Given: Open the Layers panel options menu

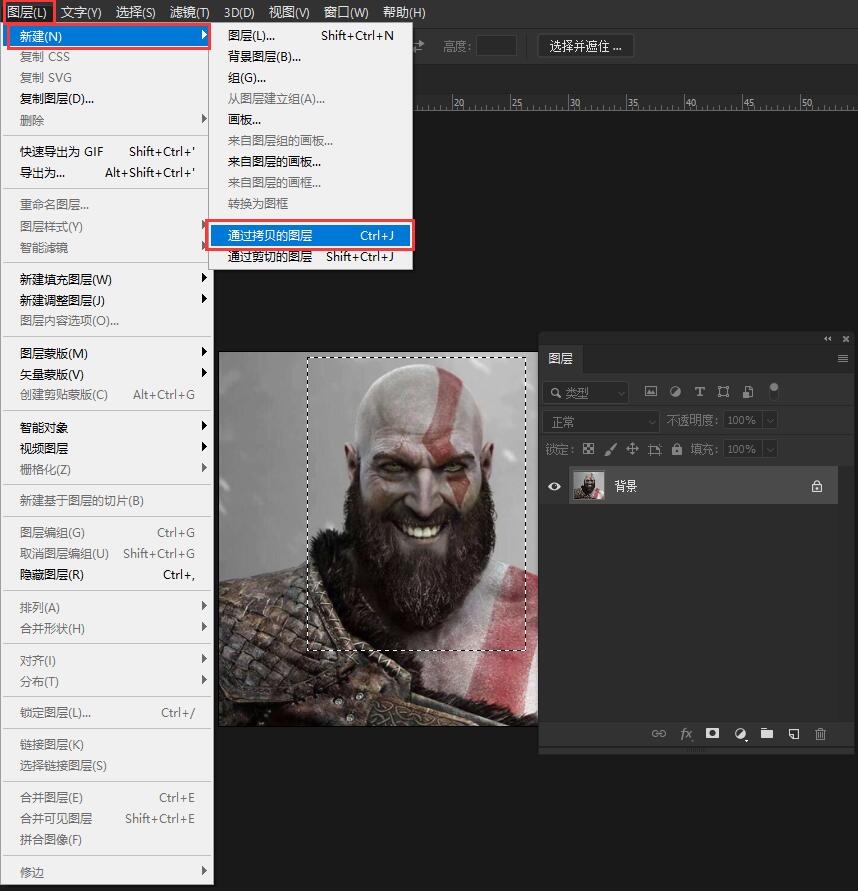Looking at the screenshot, I should click(x=843, y=359).
